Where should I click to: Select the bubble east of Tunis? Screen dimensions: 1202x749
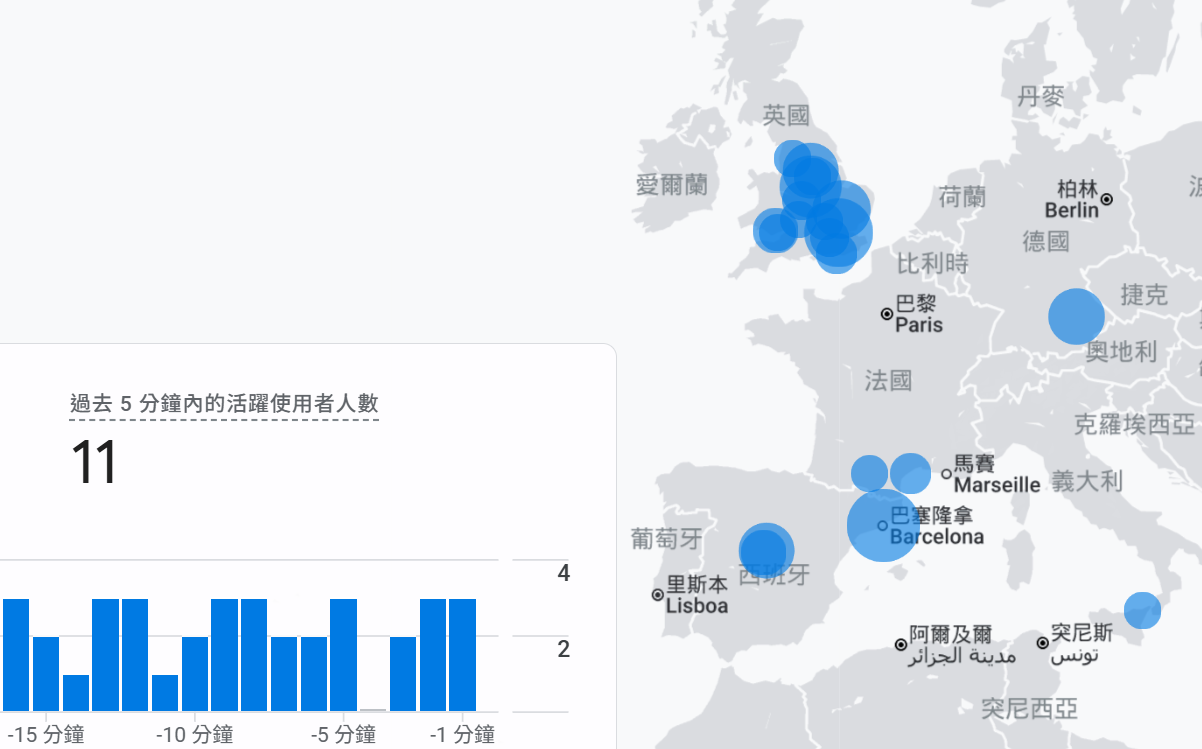(1142, 610)
